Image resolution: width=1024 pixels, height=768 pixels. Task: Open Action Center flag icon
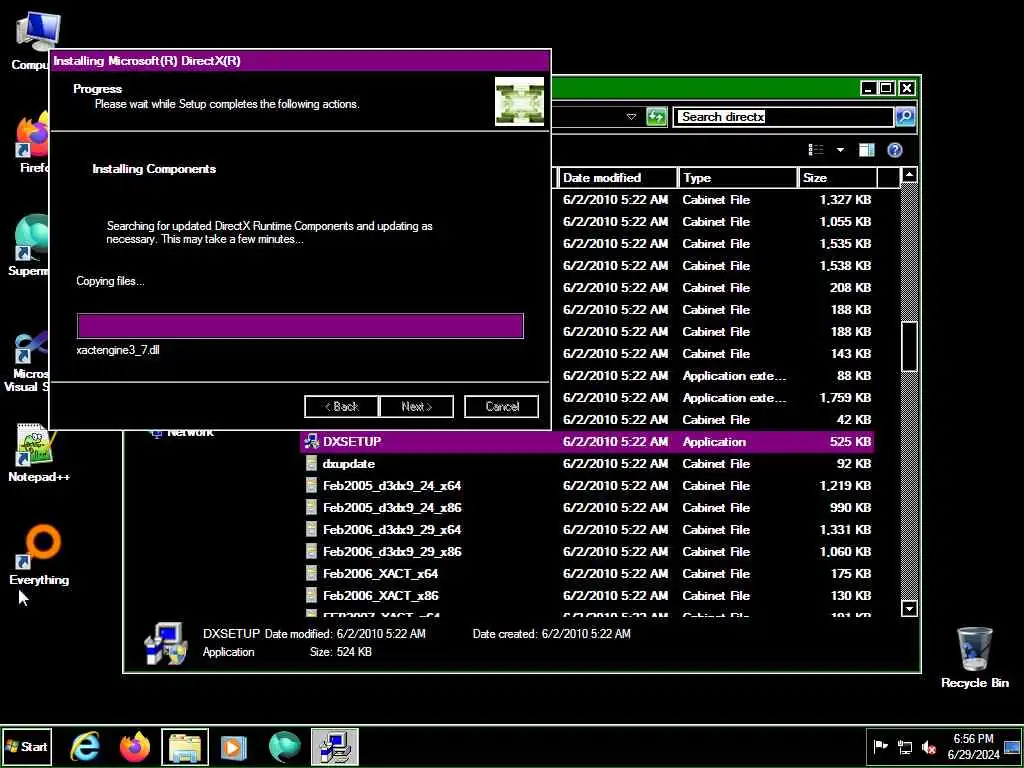[880, 746]
